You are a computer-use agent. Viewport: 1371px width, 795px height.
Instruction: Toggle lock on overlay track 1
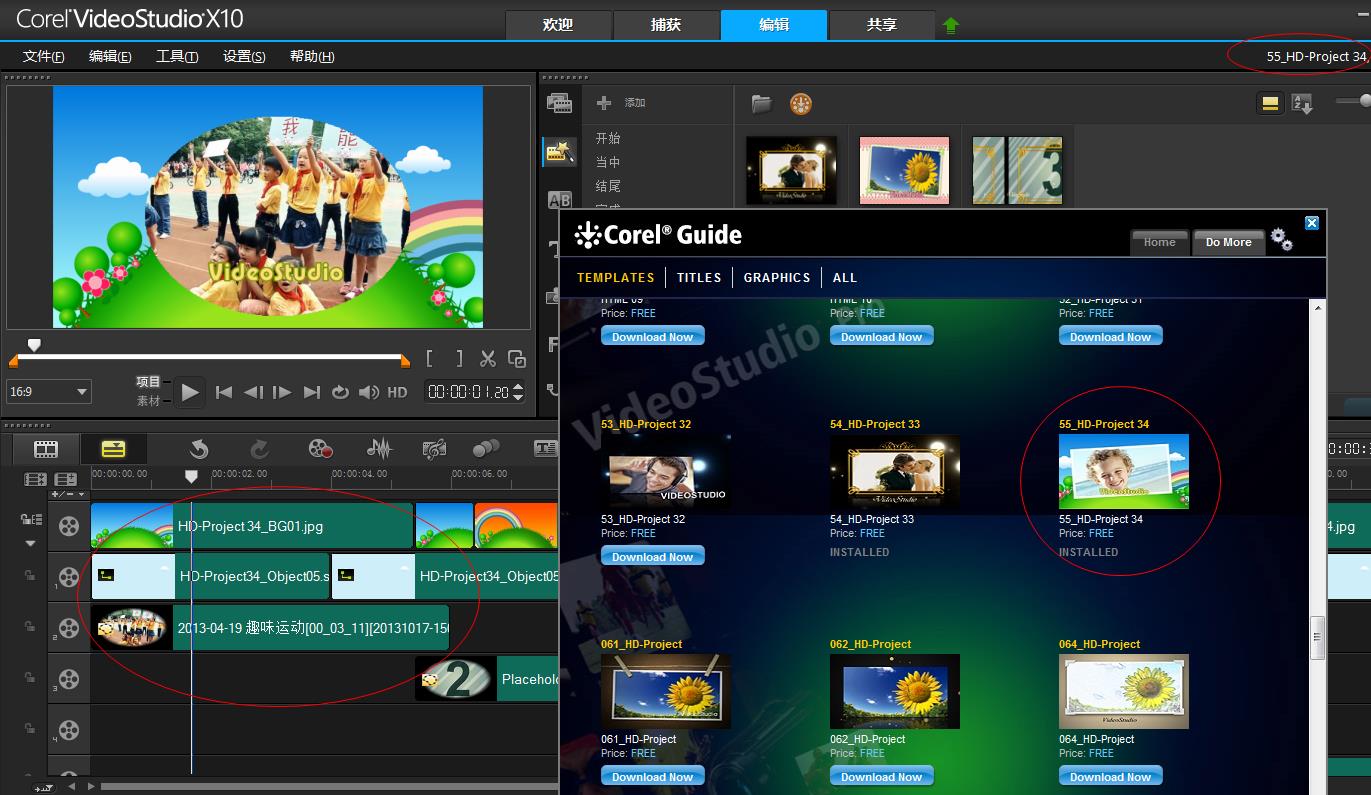tap(30, 575)
